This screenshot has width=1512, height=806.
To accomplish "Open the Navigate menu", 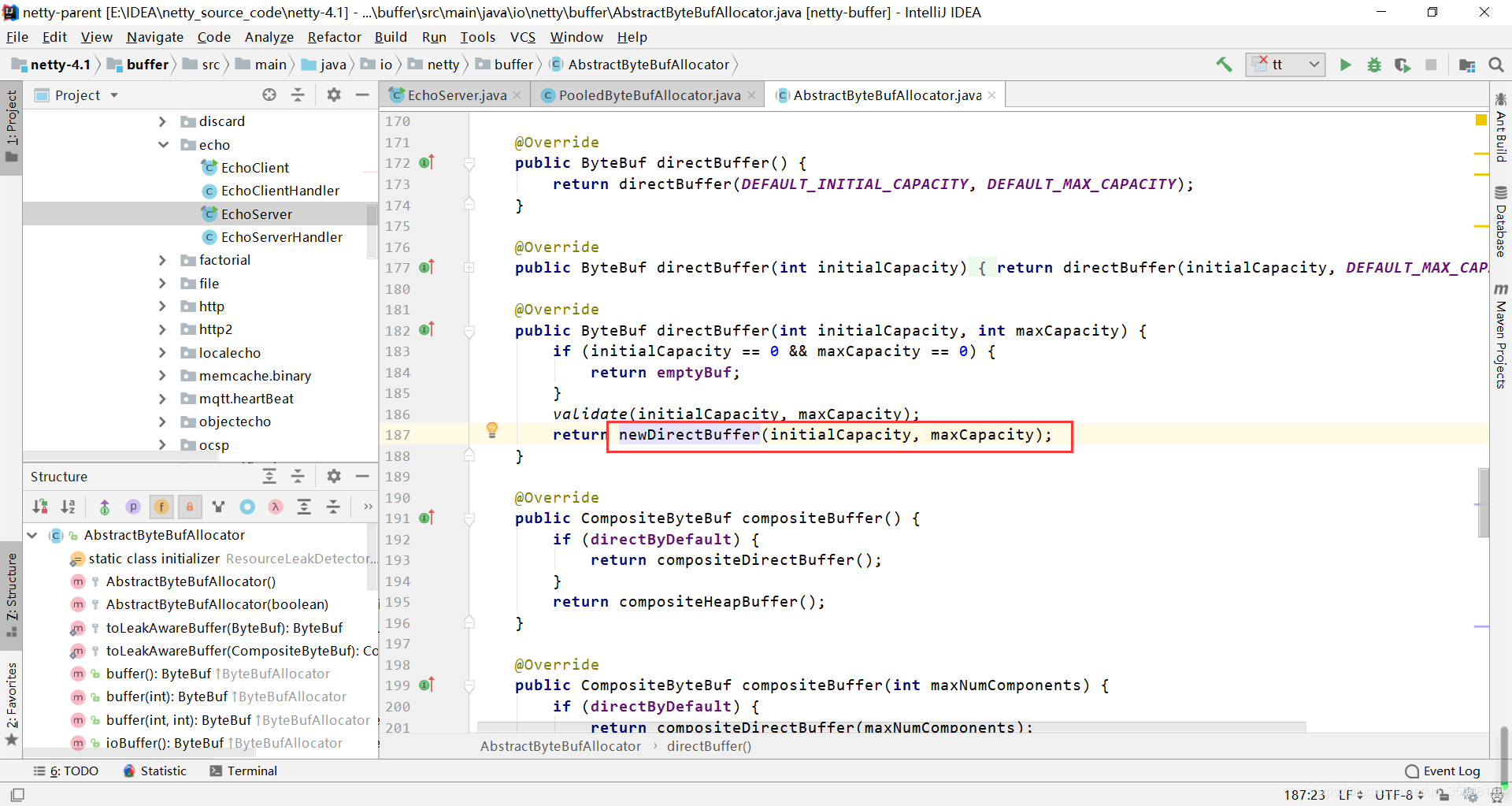I will pos(155,37).
